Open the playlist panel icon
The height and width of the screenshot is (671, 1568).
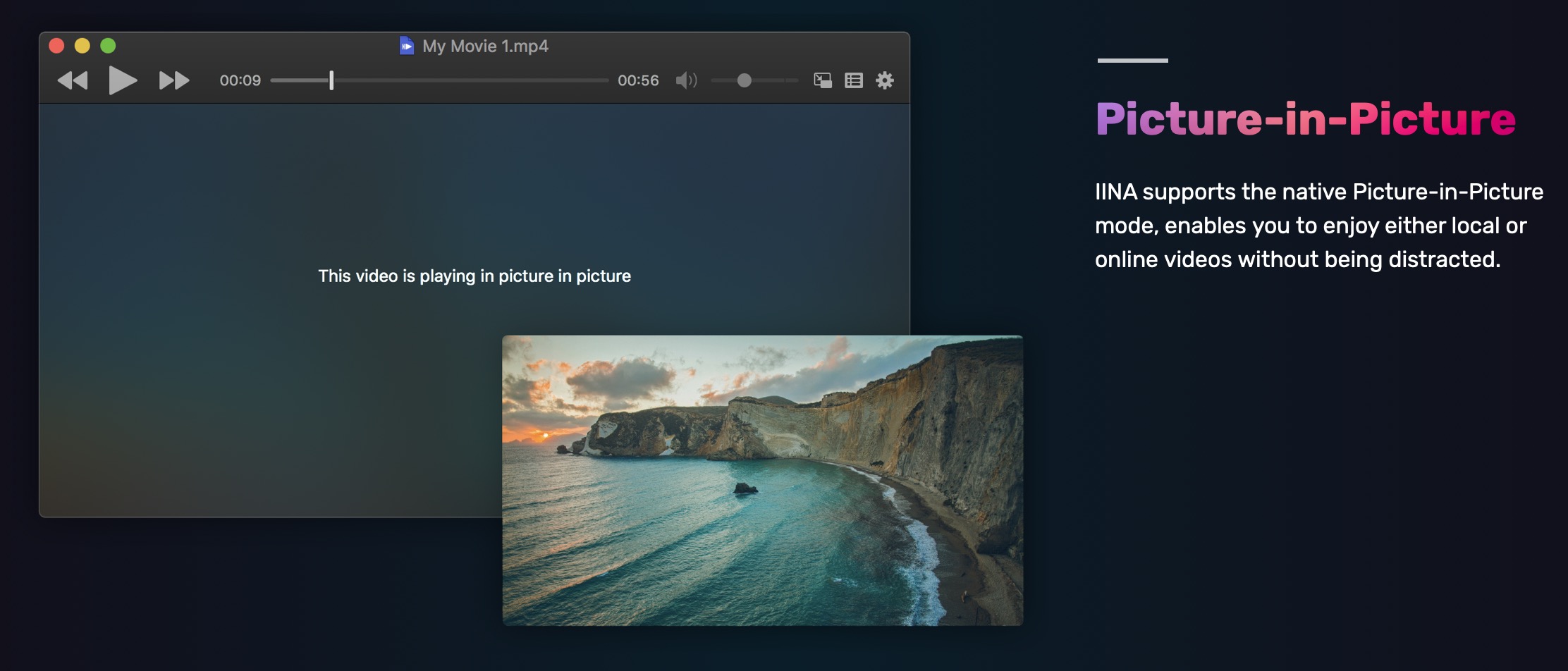(x=854, y=80)
